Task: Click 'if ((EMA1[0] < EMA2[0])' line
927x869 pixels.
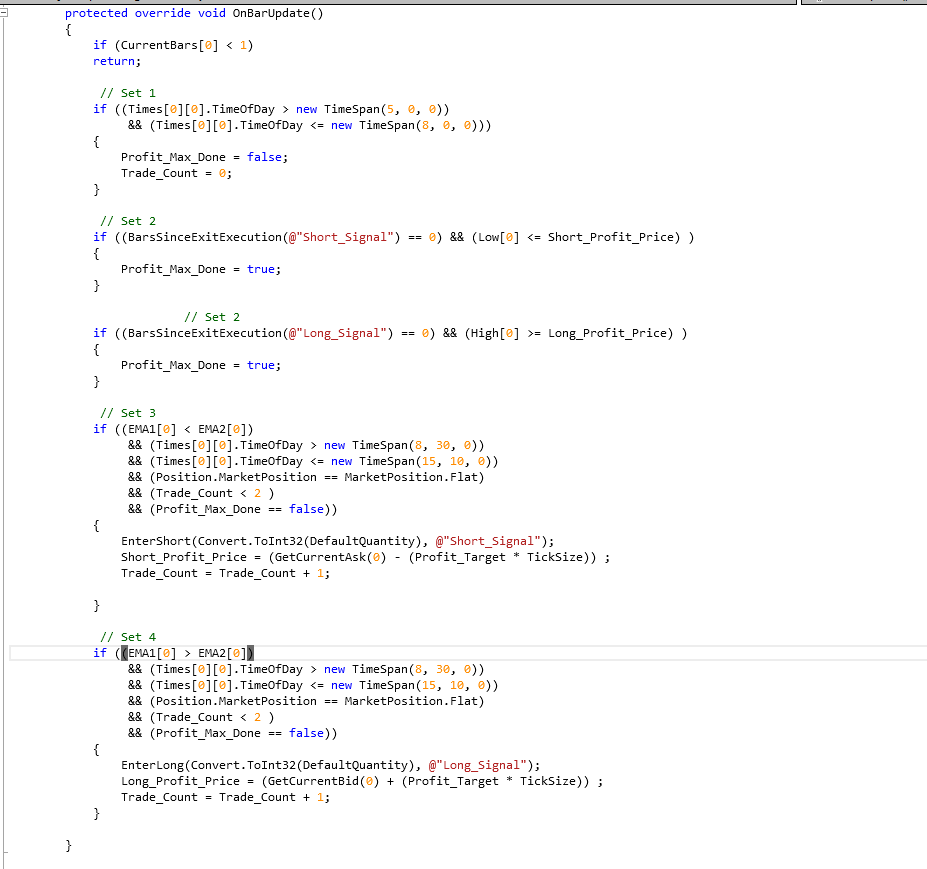Action: pos(173,429)
